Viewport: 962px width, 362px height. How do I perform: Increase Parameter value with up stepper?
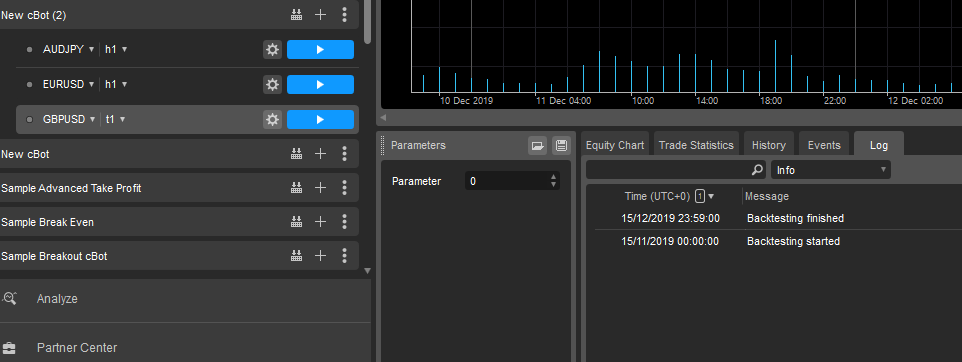553,177
